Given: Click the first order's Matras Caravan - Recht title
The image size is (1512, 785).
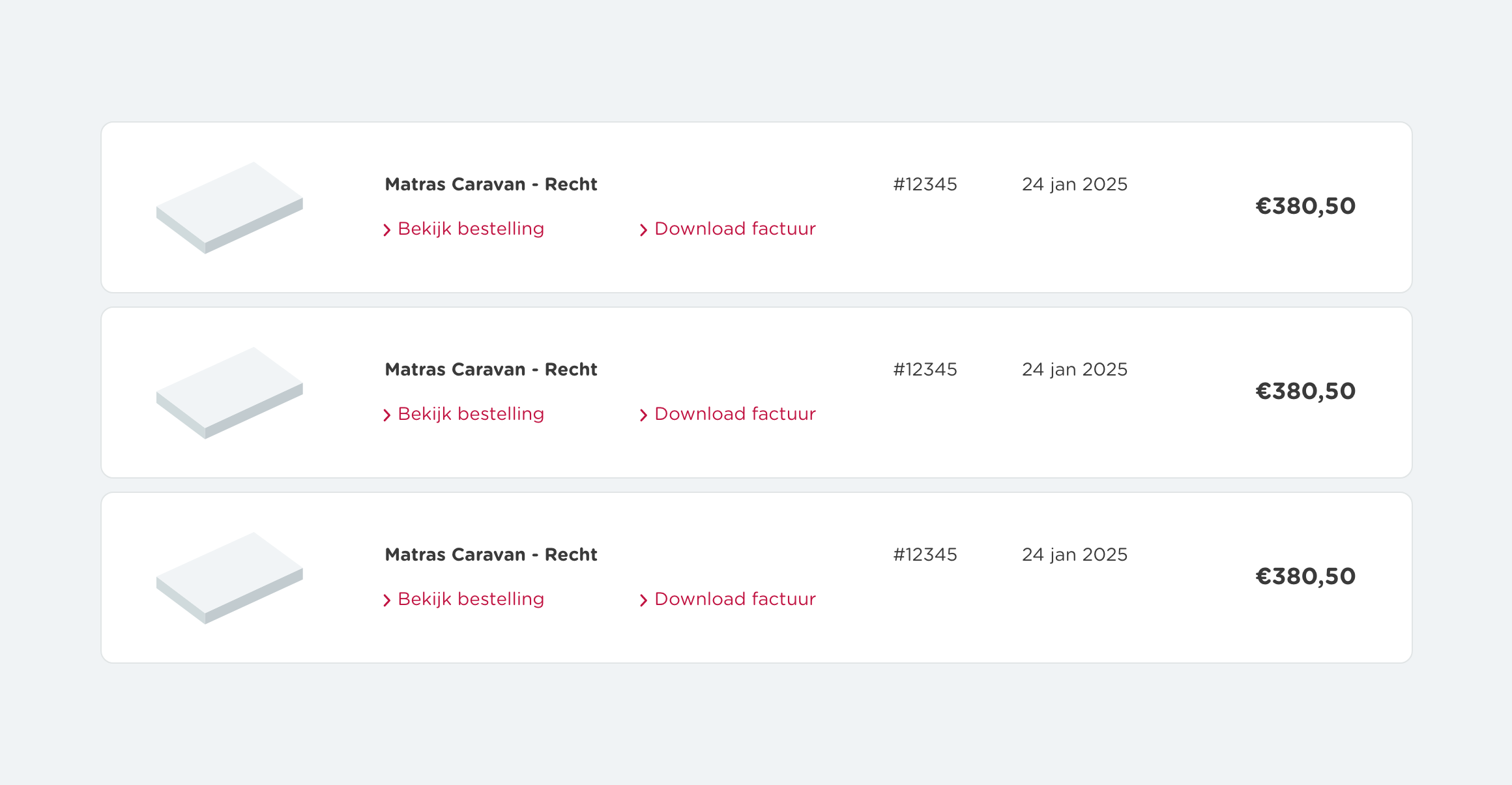Looking at the screenshot, I should (x=491, y=185).
